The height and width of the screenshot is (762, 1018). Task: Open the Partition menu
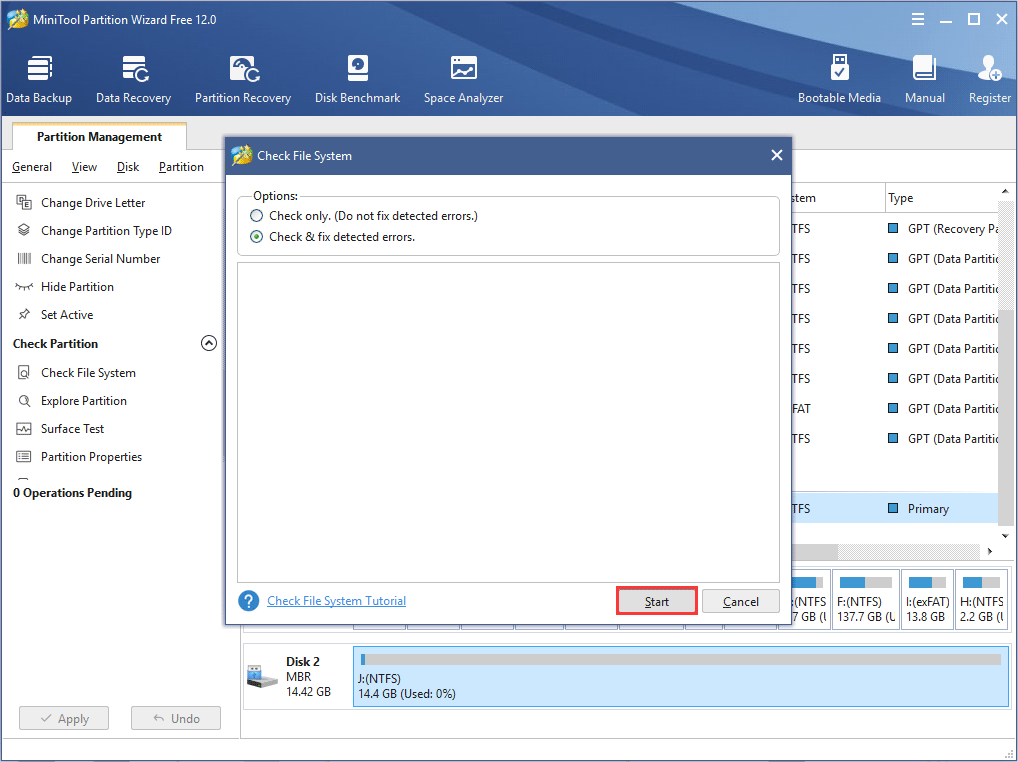click(181, 167)
